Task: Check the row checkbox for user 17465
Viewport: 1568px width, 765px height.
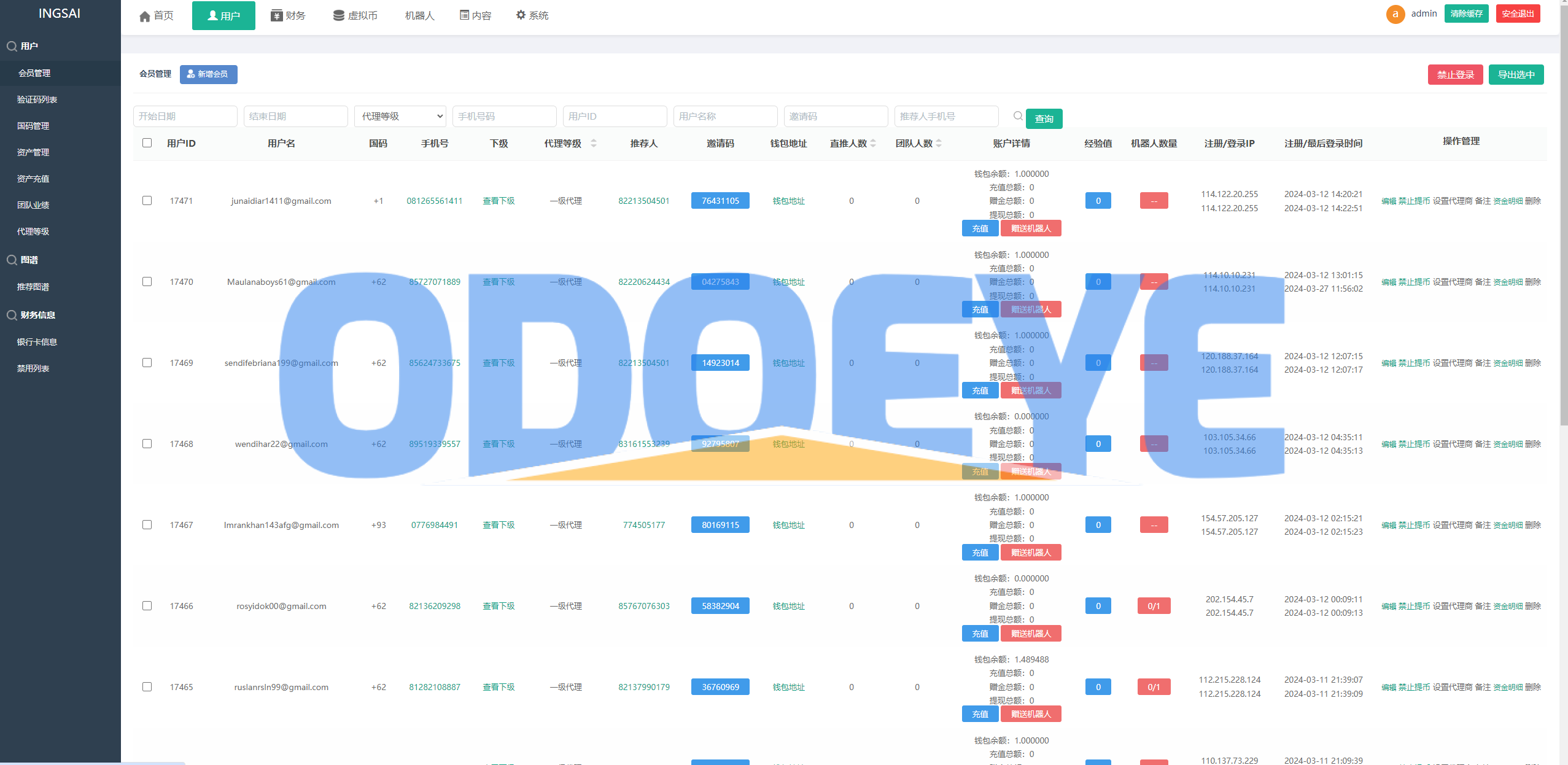Action: 147,687
